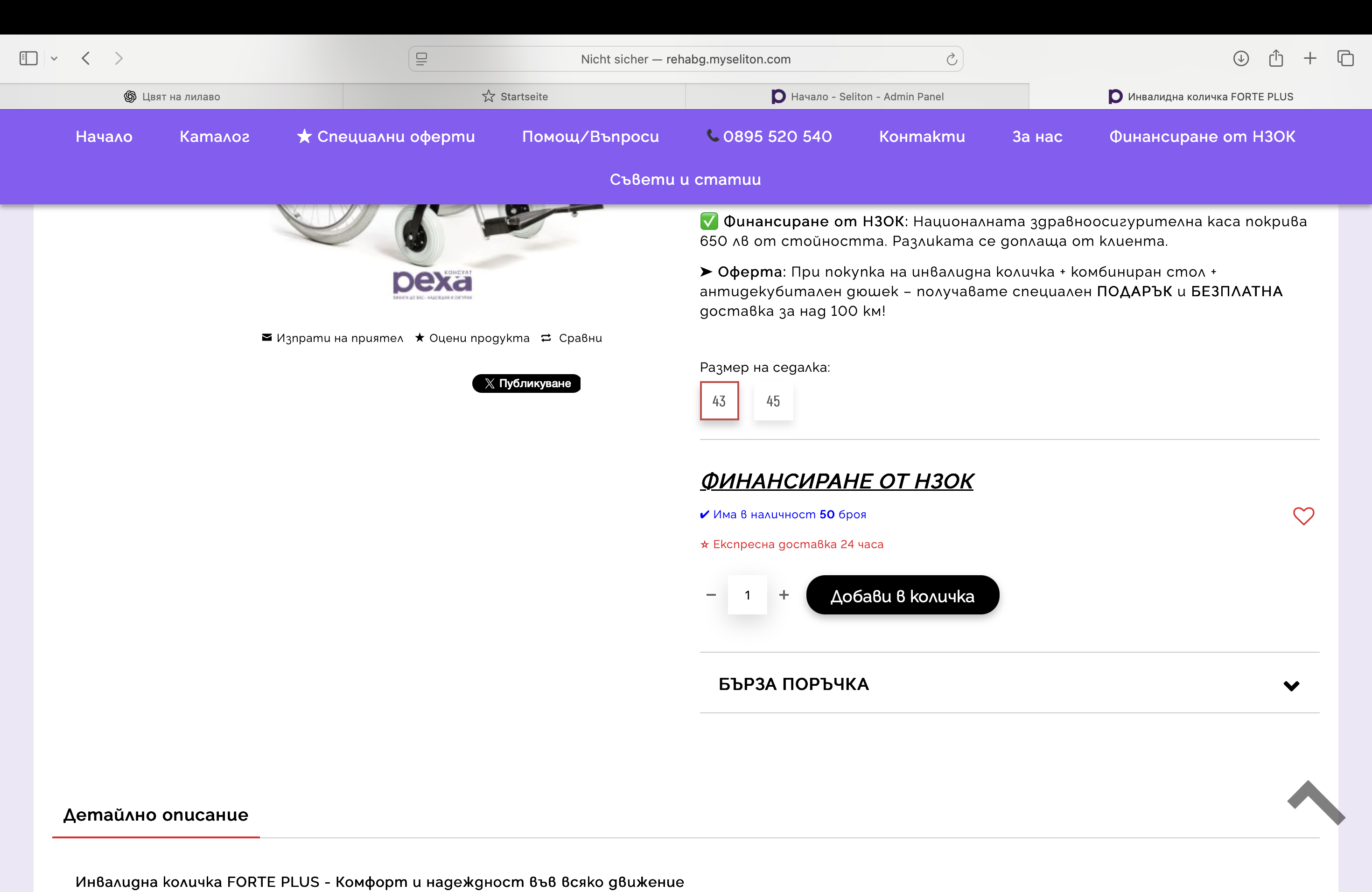Jump to page top with the up arrow
Screen dimensions: 1372x892
[x=1316, y=802]
